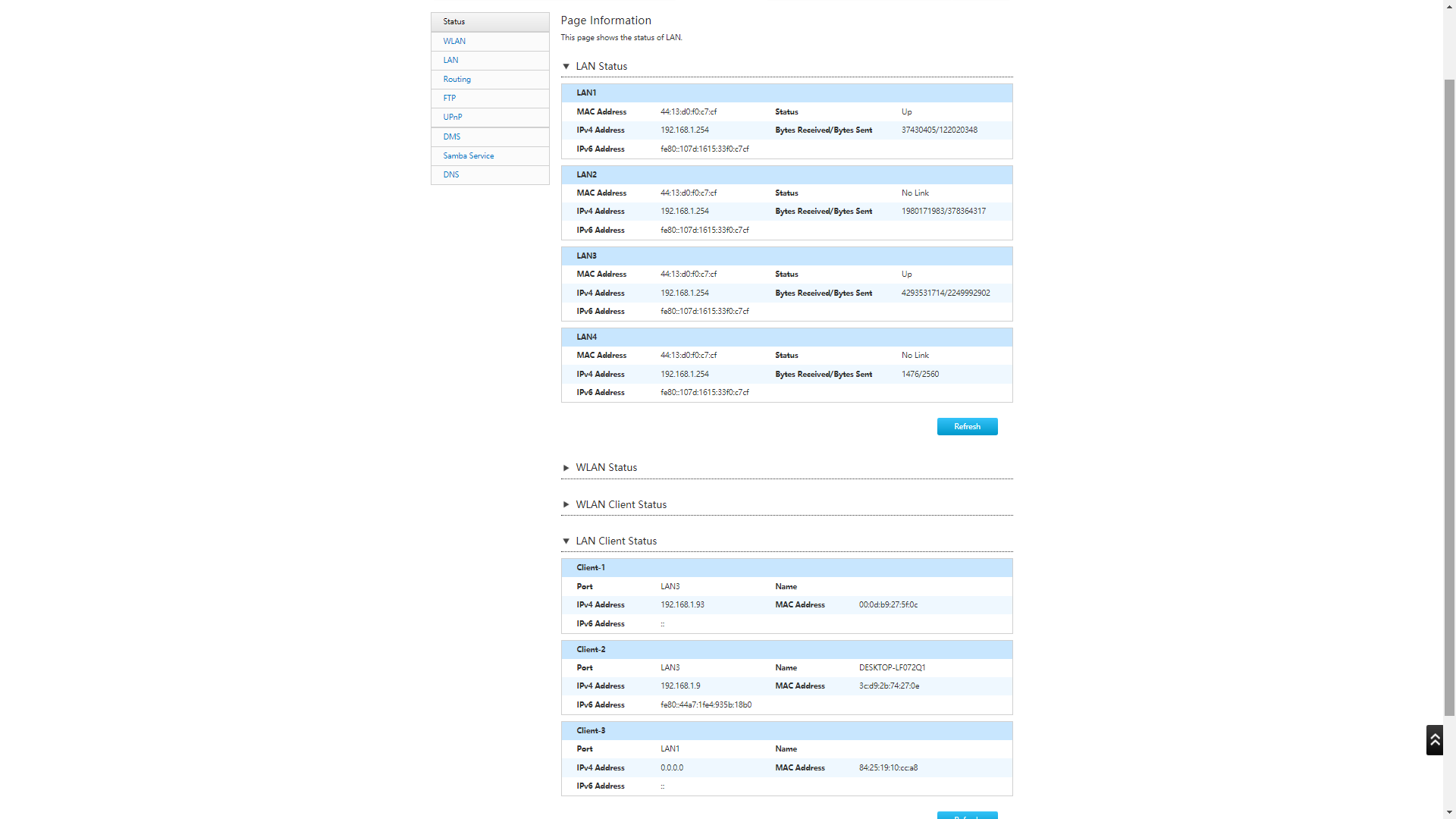Expand the WLAN Client Status section
The height and width of the screenshot is (819, 1456).
click(566, 505)
